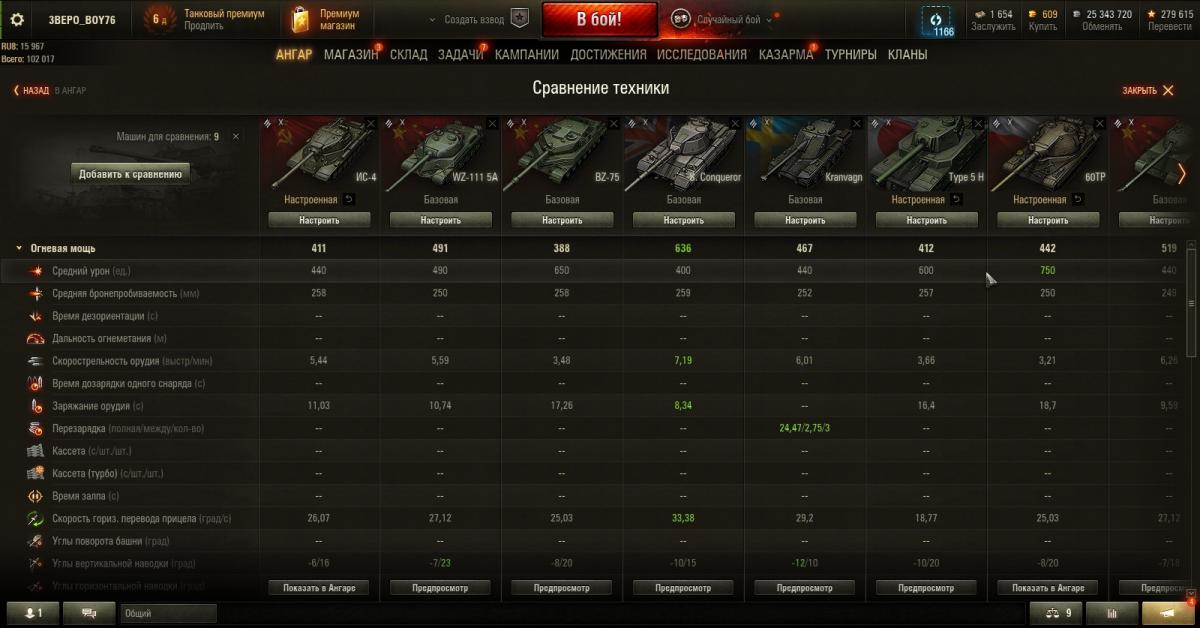Screen dimensions: 1200x628
Task: Clear all compared vehicles with the X icon
Action: click(x=236, y=136)
